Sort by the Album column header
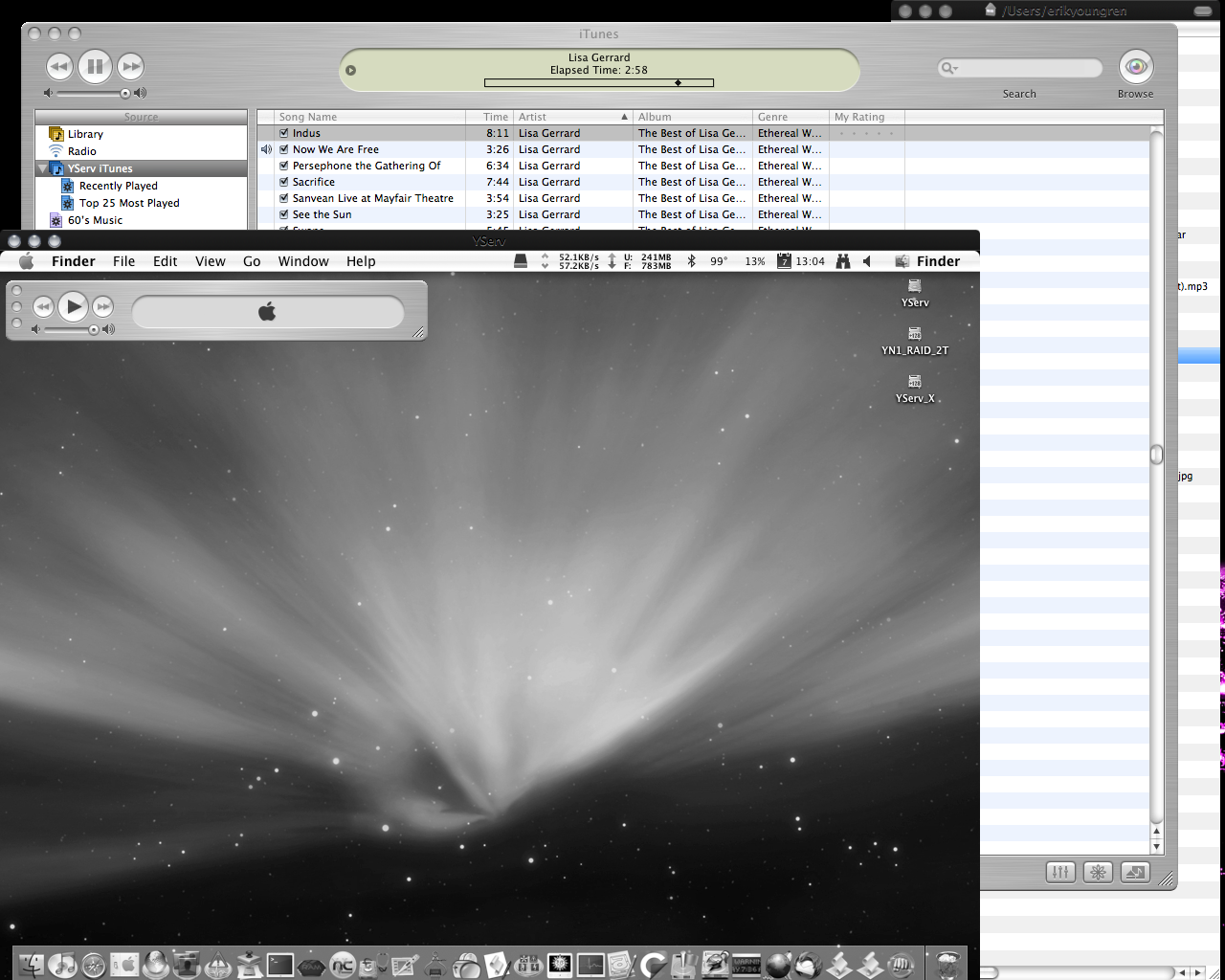This screenshot has height=980, width=1225. (x=693, y=117)
